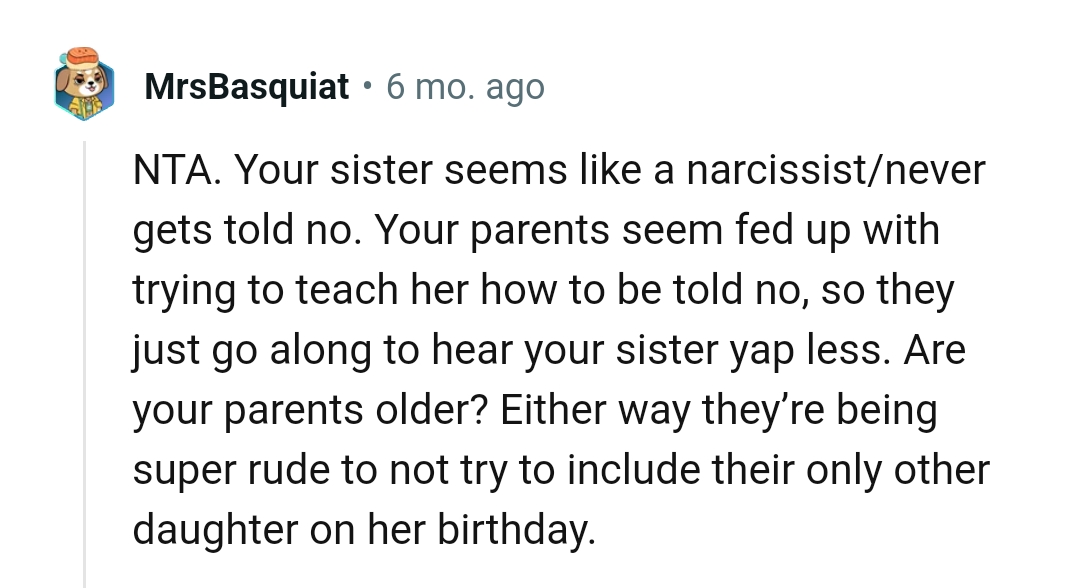Click the thread line below the avatar
The height and width of the screenshot is (588, 1080).
point(86,300)
